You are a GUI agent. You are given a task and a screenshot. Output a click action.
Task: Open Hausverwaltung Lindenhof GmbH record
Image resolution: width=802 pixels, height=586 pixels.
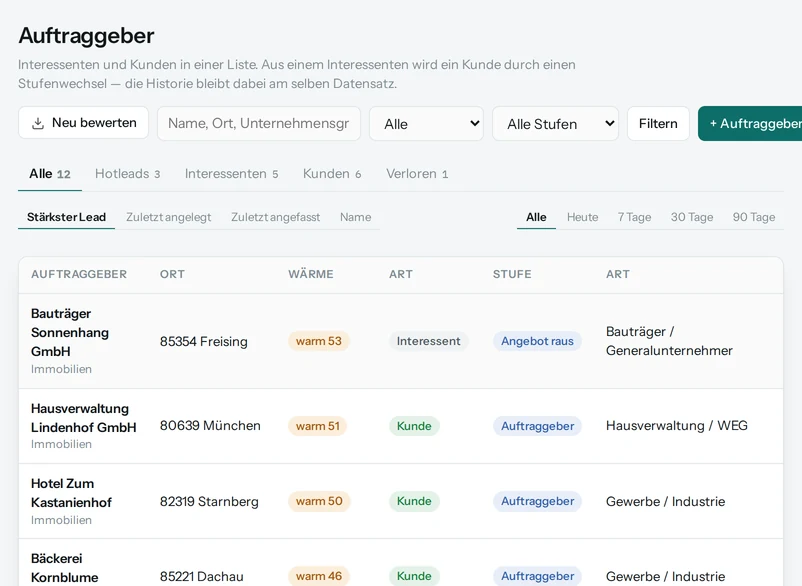83,418
